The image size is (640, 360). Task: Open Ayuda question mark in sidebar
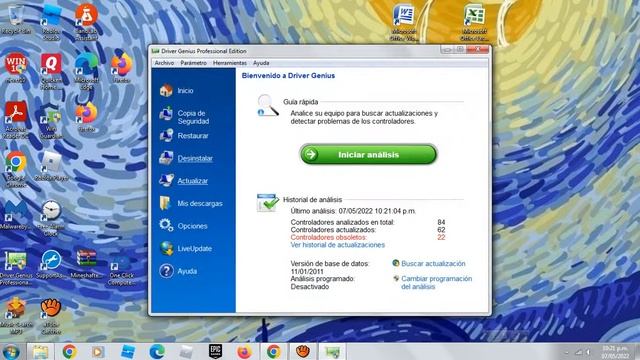click(x=178, y=271)
